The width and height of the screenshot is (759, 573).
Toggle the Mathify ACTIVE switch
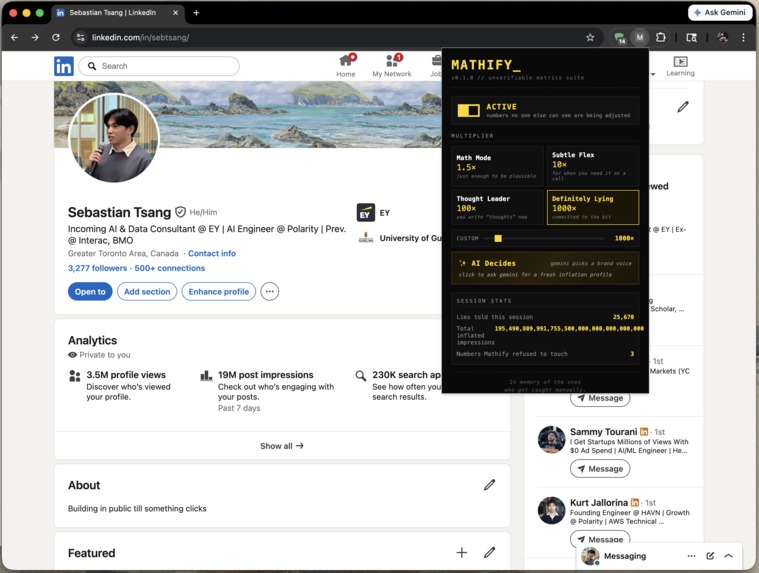click(468, 110)
